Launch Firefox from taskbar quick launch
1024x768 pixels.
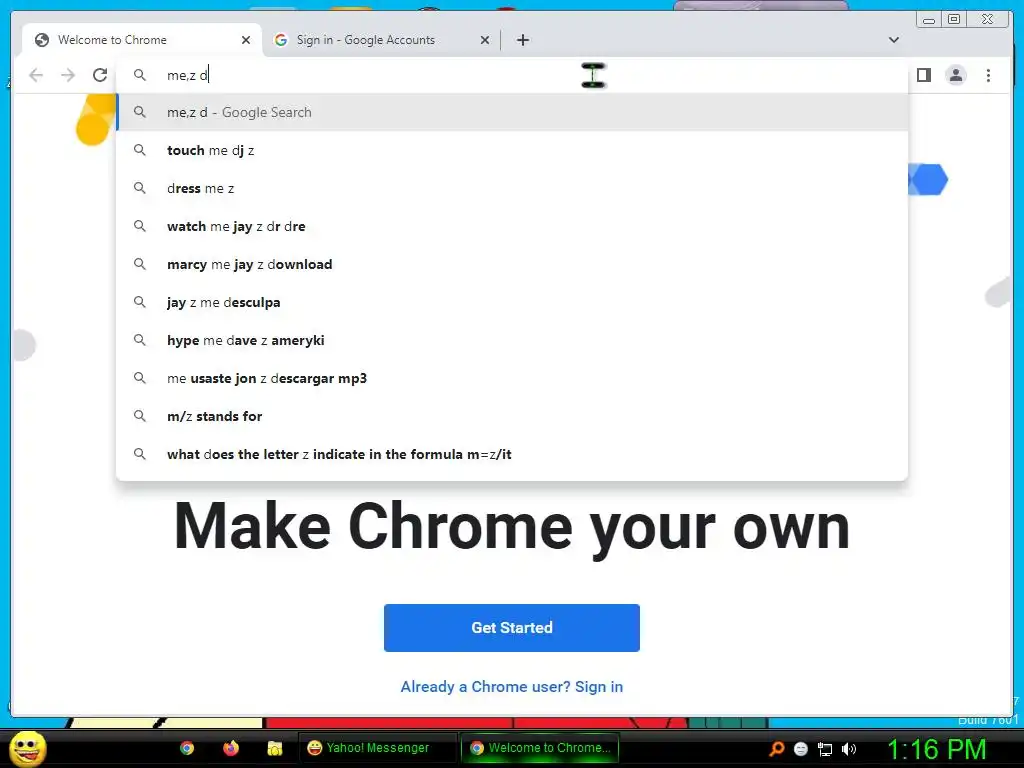coord(231,748)
